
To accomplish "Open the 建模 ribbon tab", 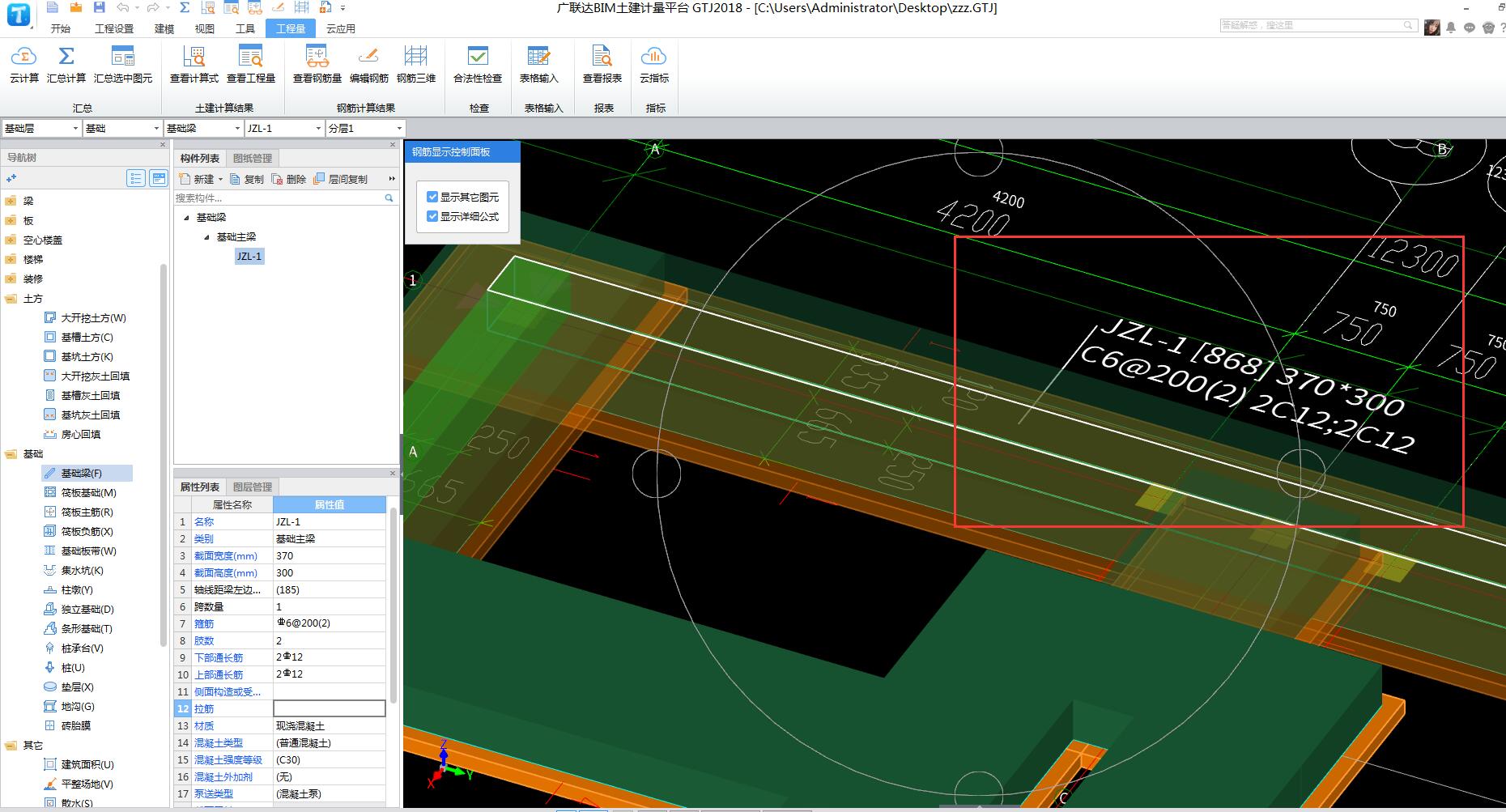I will click(x=164, y=28).
